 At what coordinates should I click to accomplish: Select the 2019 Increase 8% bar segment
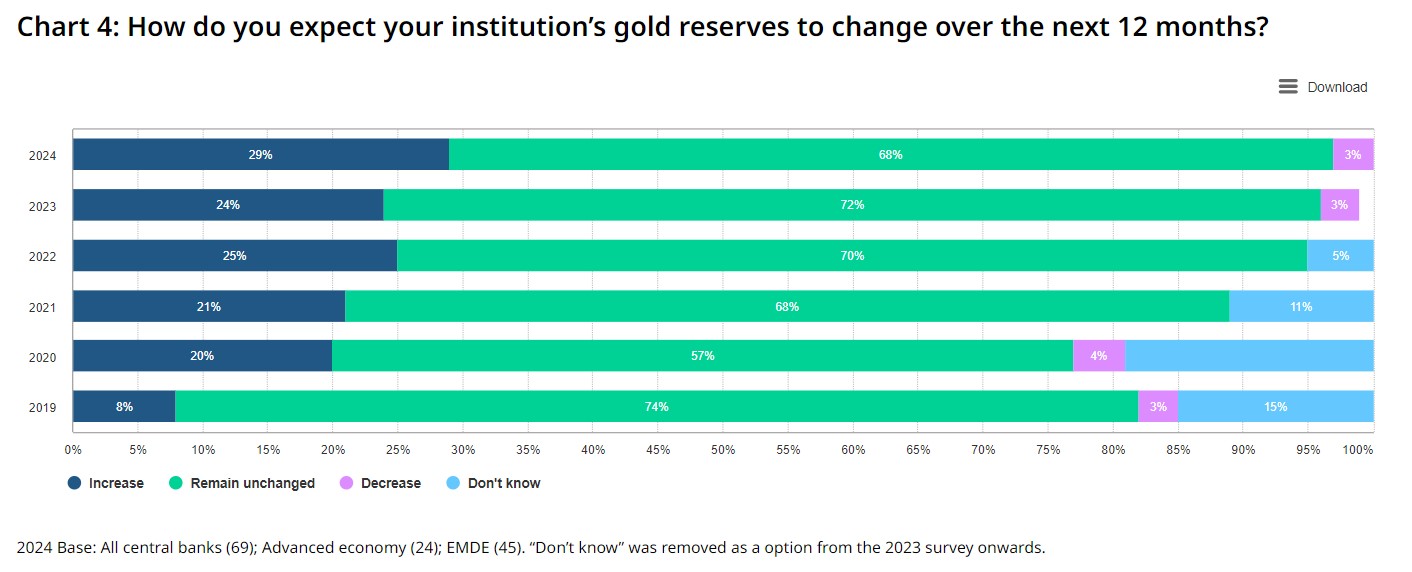click(x=124, y=407)
